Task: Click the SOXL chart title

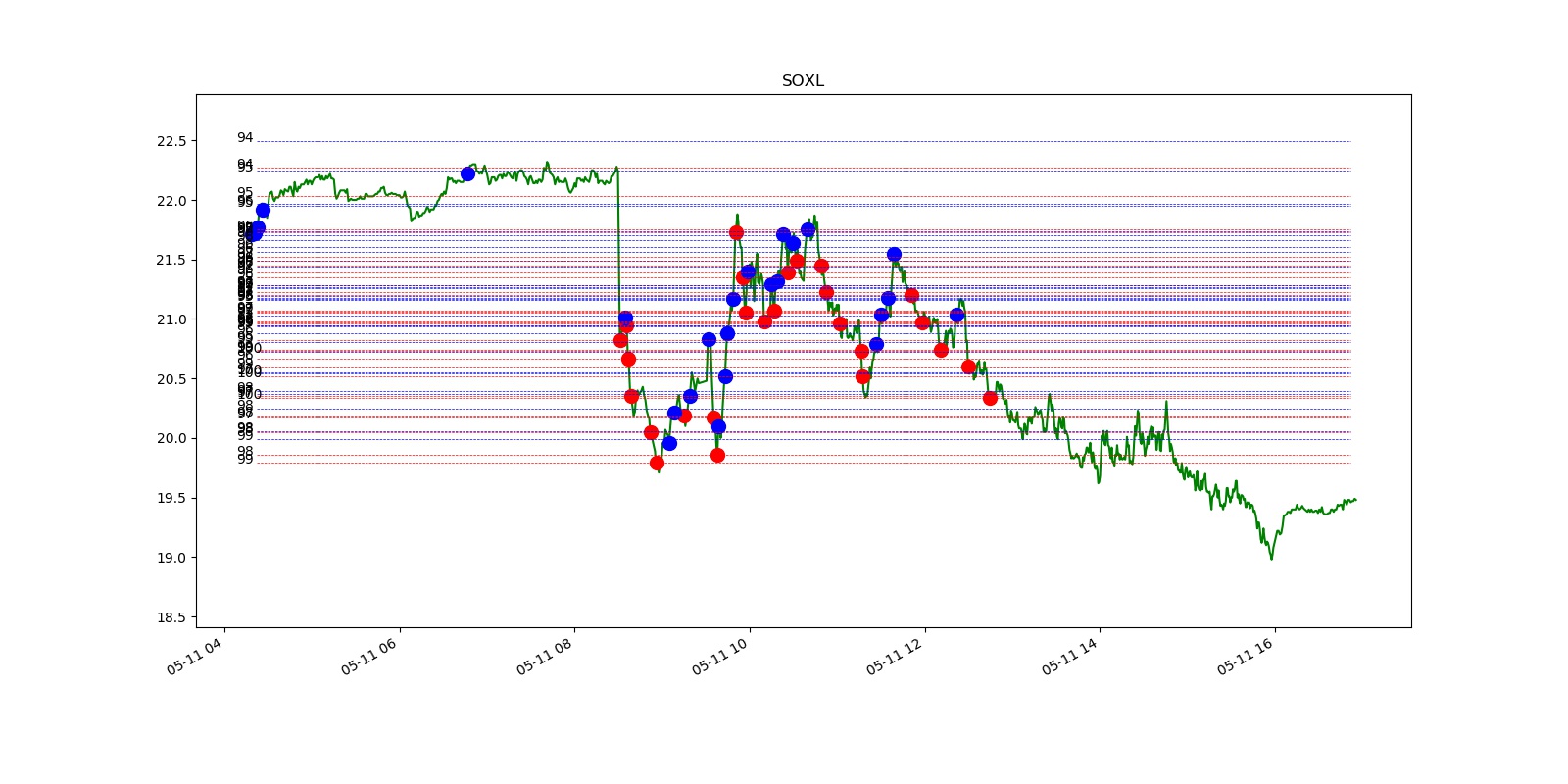Action: 803,81
